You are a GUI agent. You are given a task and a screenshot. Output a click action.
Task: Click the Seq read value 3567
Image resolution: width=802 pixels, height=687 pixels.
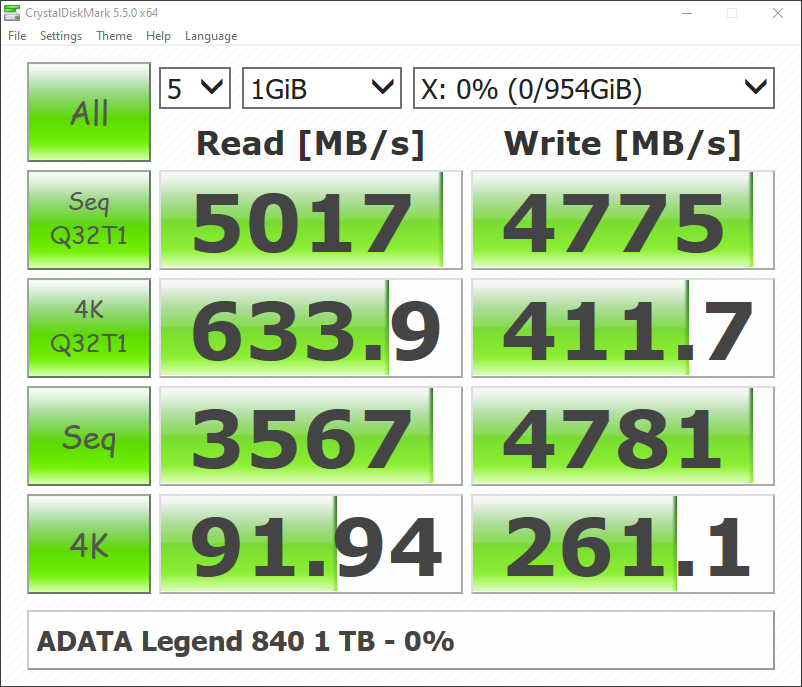(311, 436)
